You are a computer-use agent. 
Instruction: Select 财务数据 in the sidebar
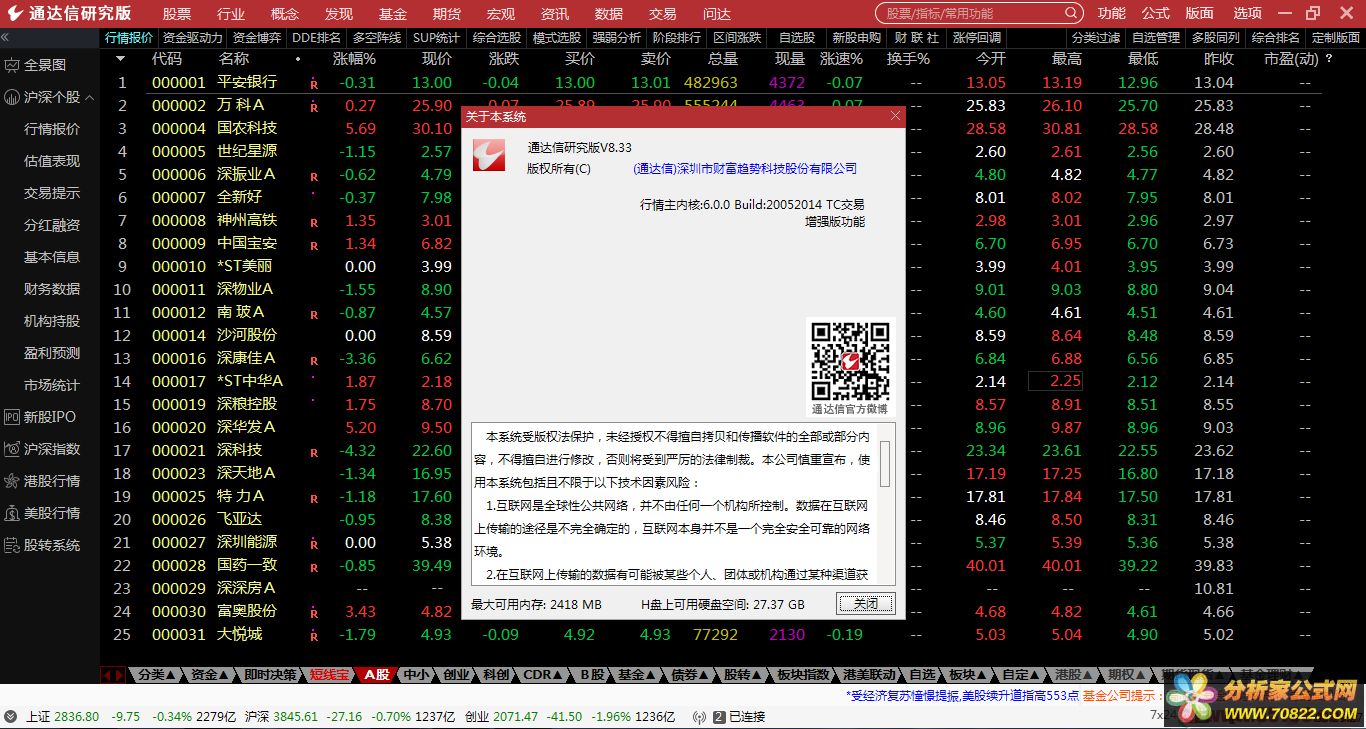52,289
